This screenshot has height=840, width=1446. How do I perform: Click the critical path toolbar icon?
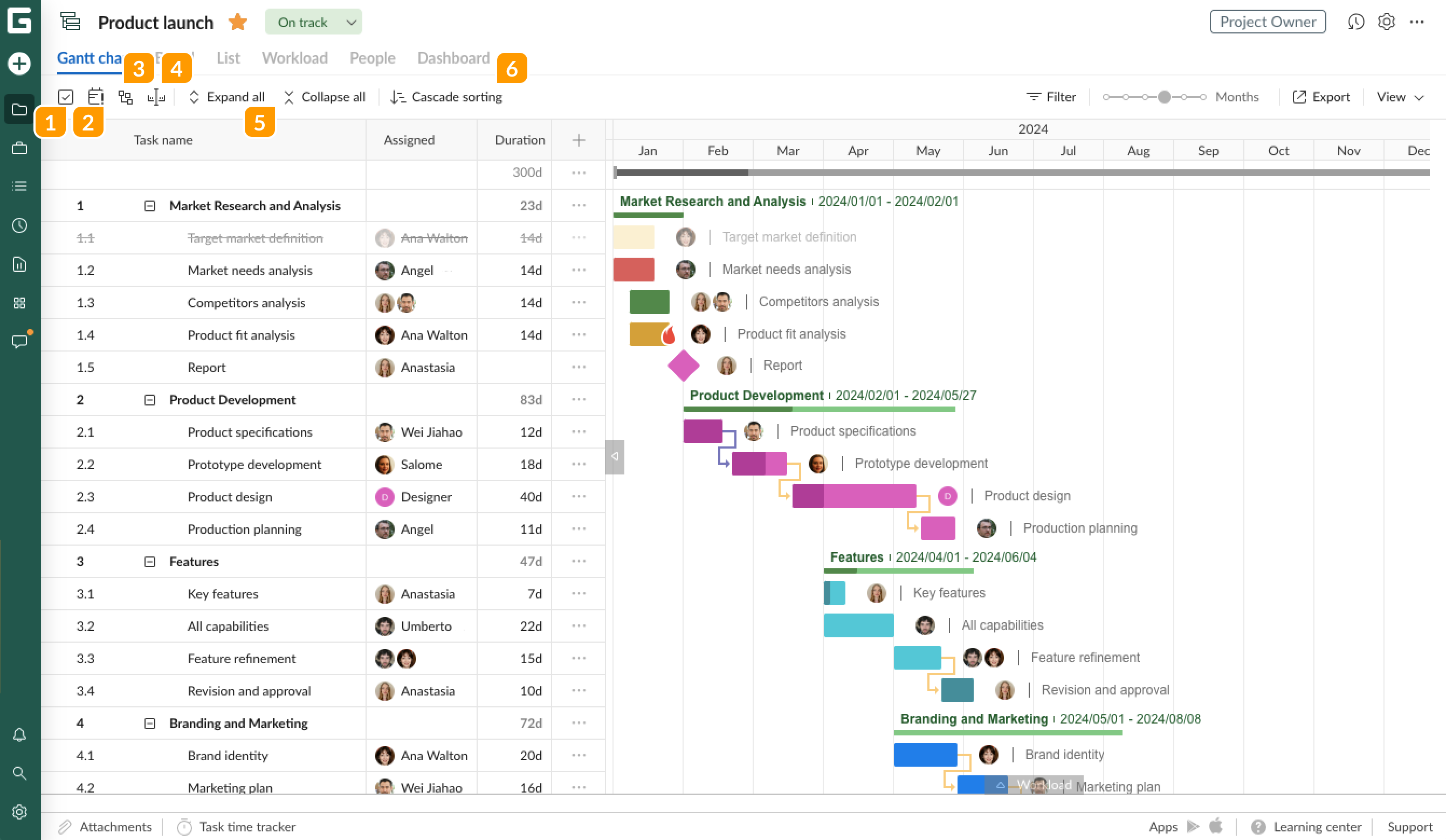click(x=126, y=97)
